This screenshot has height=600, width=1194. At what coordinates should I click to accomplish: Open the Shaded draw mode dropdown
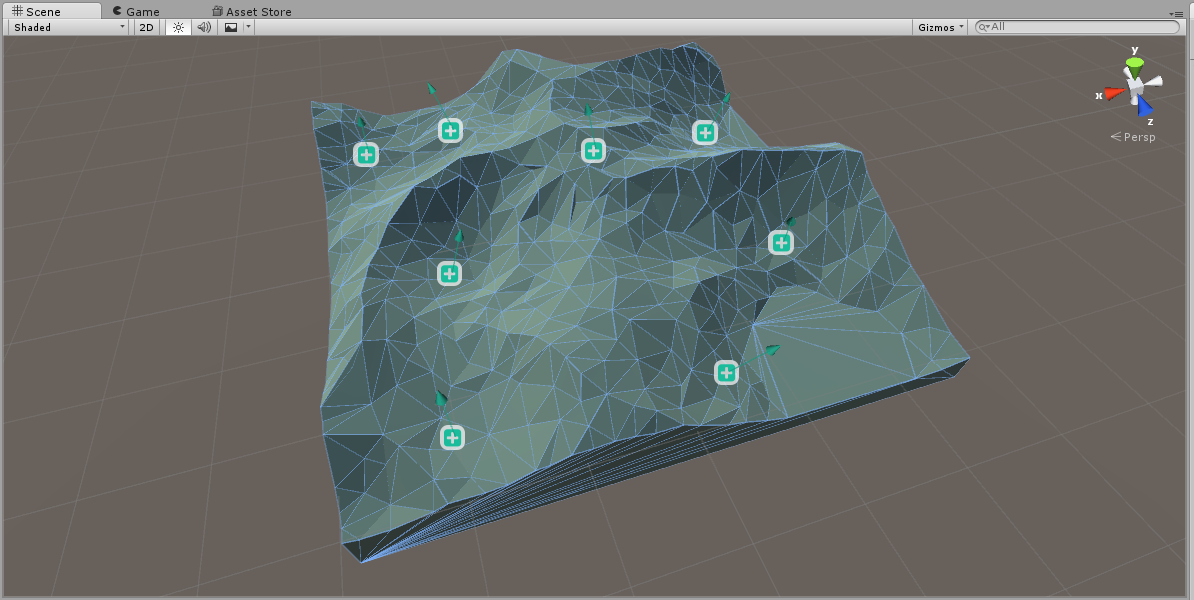pyautogui.click(x=68, y=27)
